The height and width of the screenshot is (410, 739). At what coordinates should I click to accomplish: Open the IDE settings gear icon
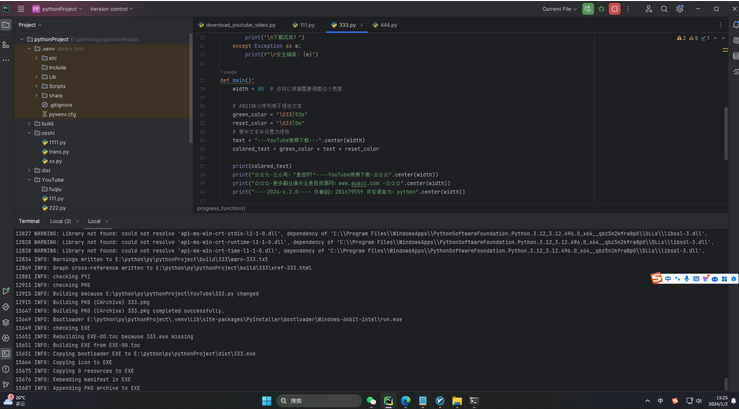tap(680, 8)
